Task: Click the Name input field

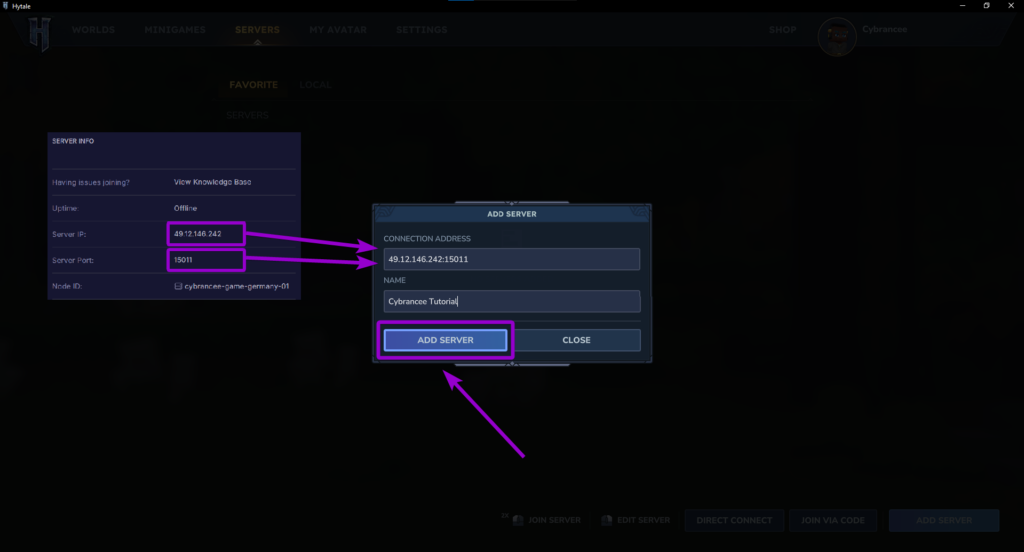Action: click(511, 301)
